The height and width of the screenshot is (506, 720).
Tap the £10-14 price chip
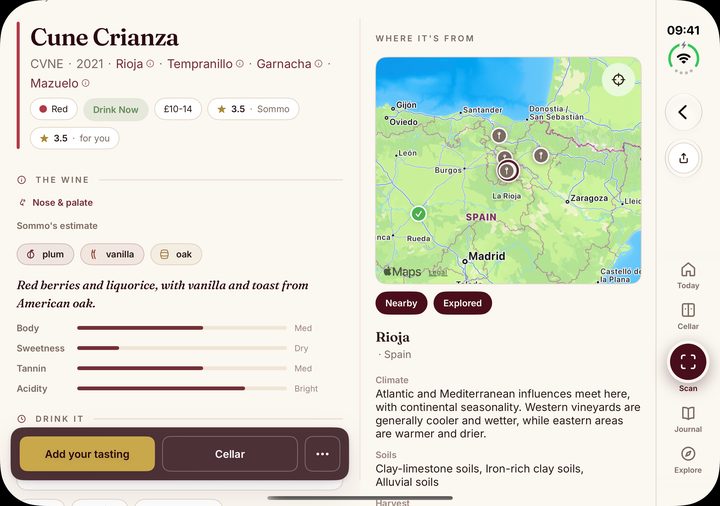click(178, 109)
